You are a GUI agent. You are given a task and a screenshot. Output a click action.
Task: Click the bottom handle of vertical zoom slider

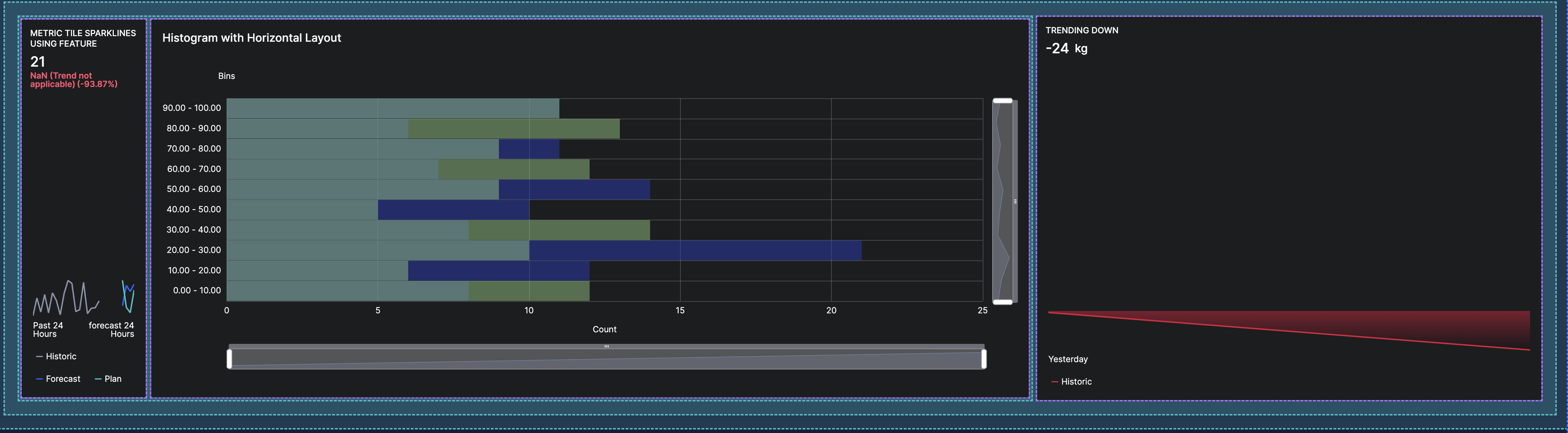pyautogui.click(x=1002, y=302)
